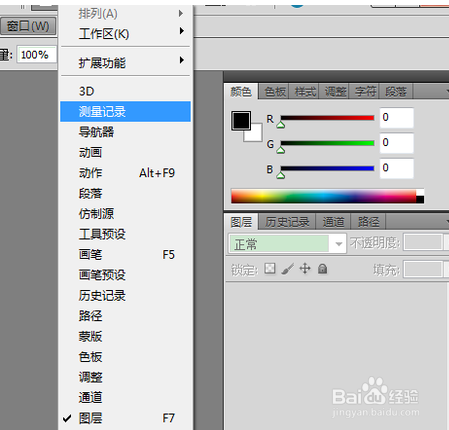This screenshot has width=449, height=430.
Task: Open the 排列(A) submenu
Action: coord(125,14)
